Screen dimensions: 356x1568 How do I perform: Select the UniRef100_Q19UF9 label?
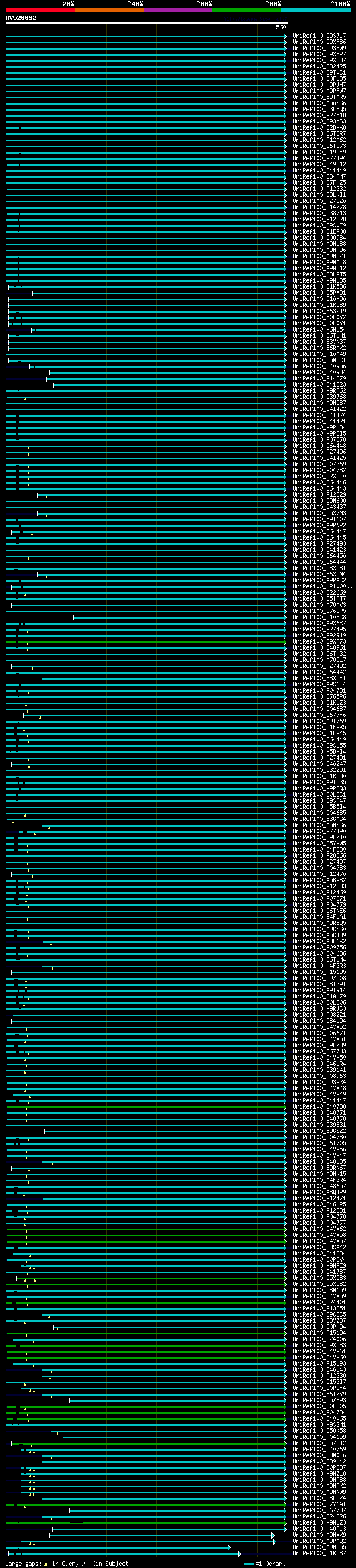[319, 152]
